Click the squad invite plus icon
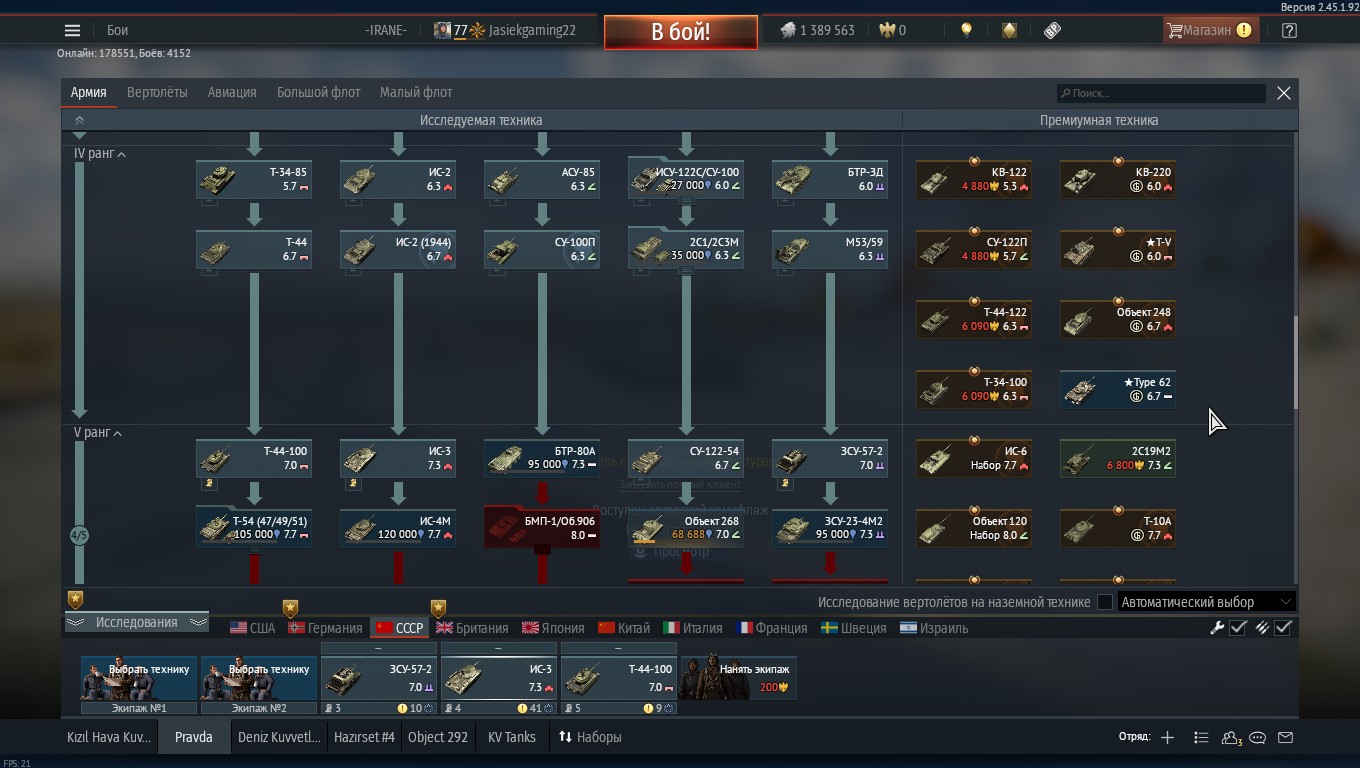 tap(1167, 737)
